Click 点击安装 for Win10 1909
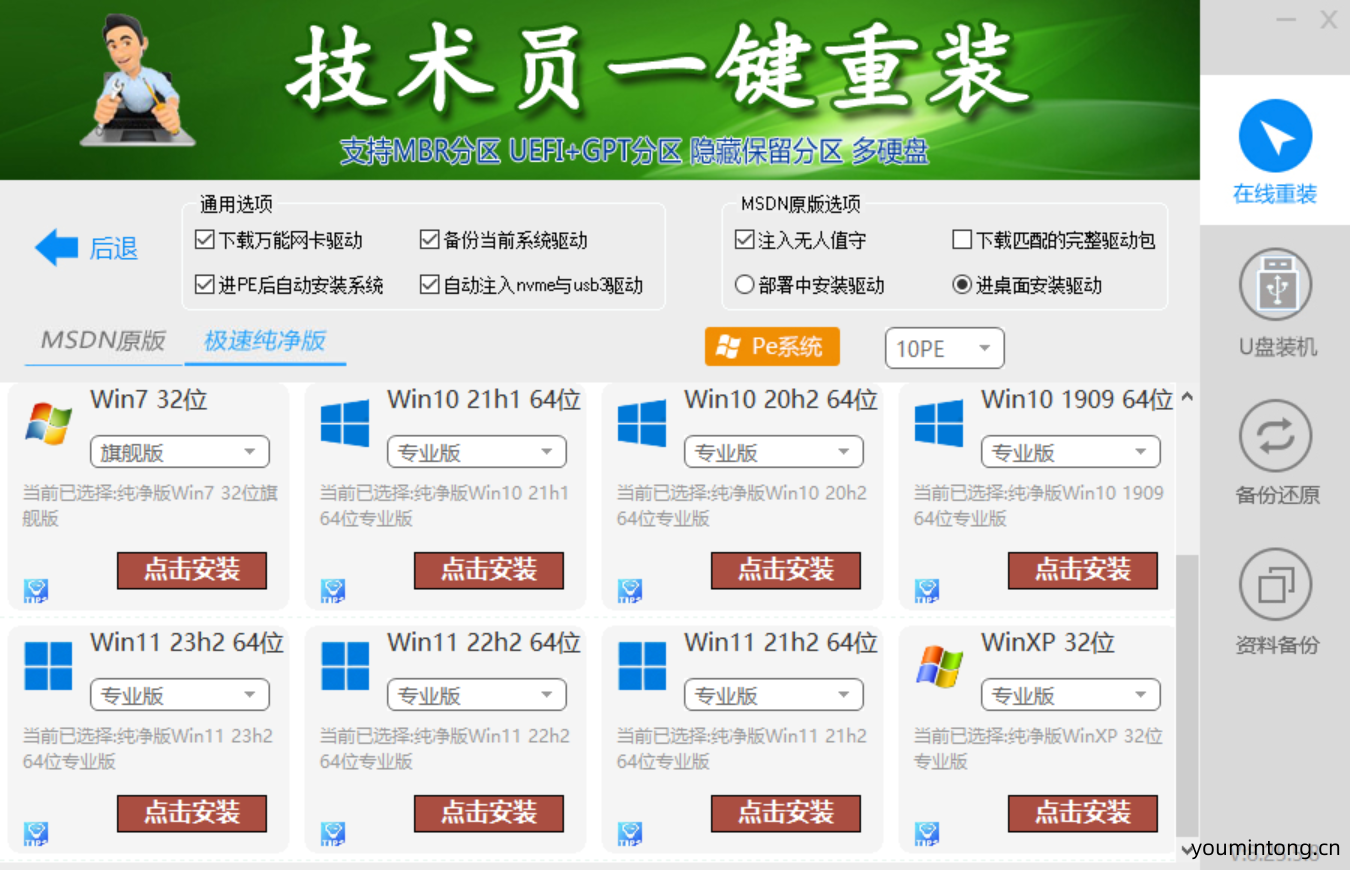1350x870 pixels. tap(1083, 570)
